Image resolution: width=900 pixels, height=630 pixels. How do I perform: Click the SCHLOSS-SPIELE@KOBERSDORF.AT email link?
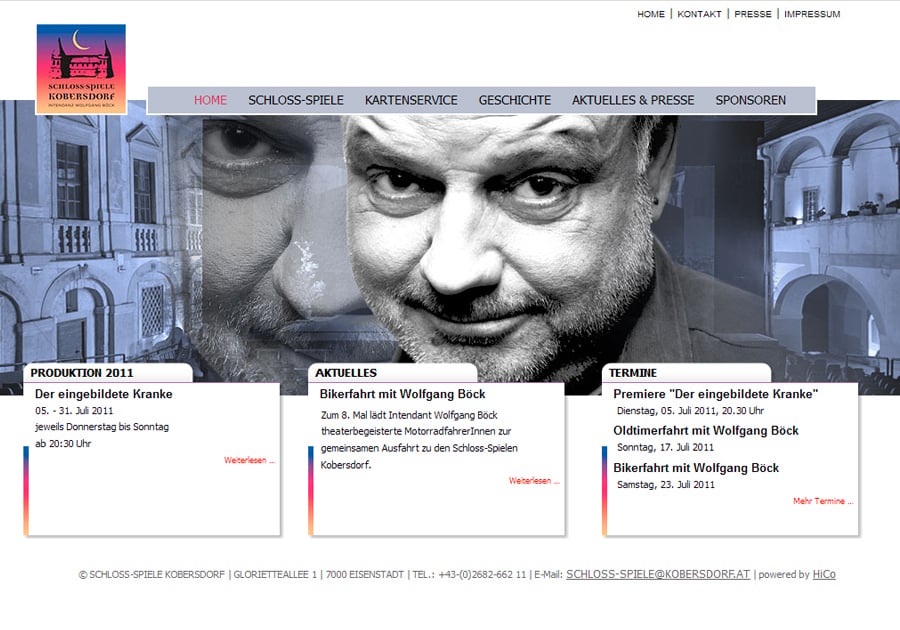(658, 574)
